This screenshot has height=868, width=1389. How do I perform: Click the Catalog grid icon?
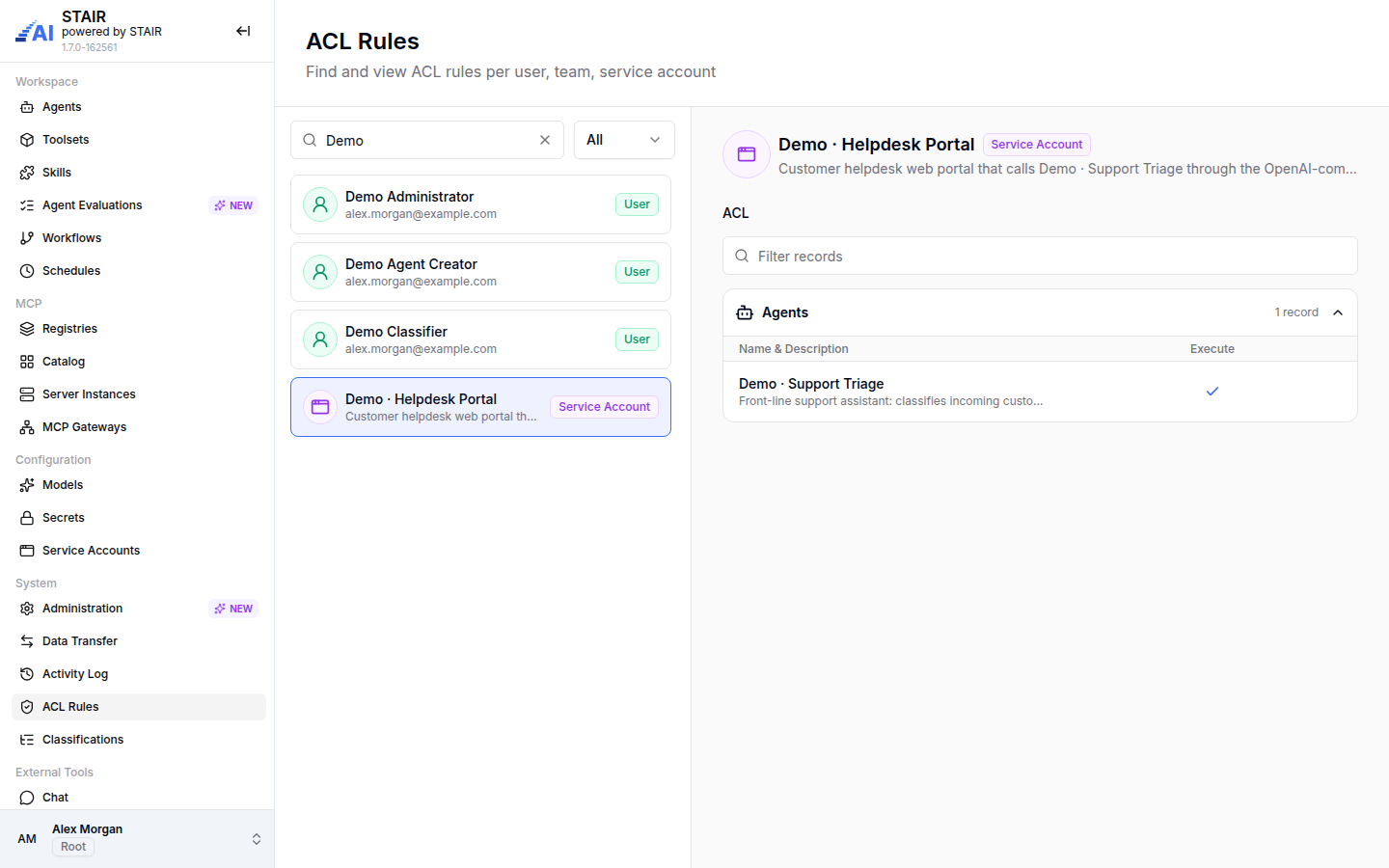27,362
